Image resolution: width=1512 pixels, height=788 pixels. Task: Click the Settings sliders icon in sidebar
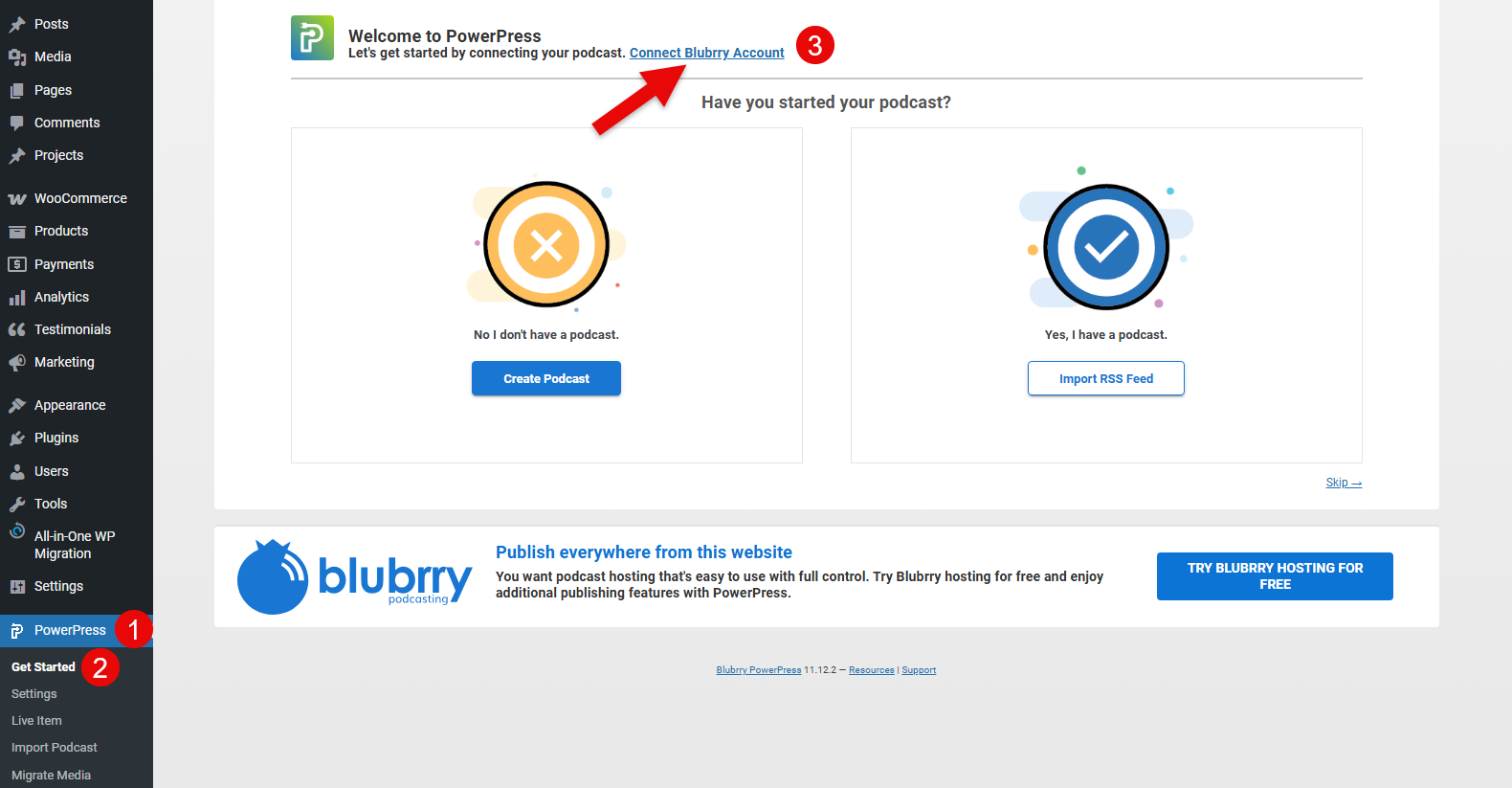coord(17,587)
